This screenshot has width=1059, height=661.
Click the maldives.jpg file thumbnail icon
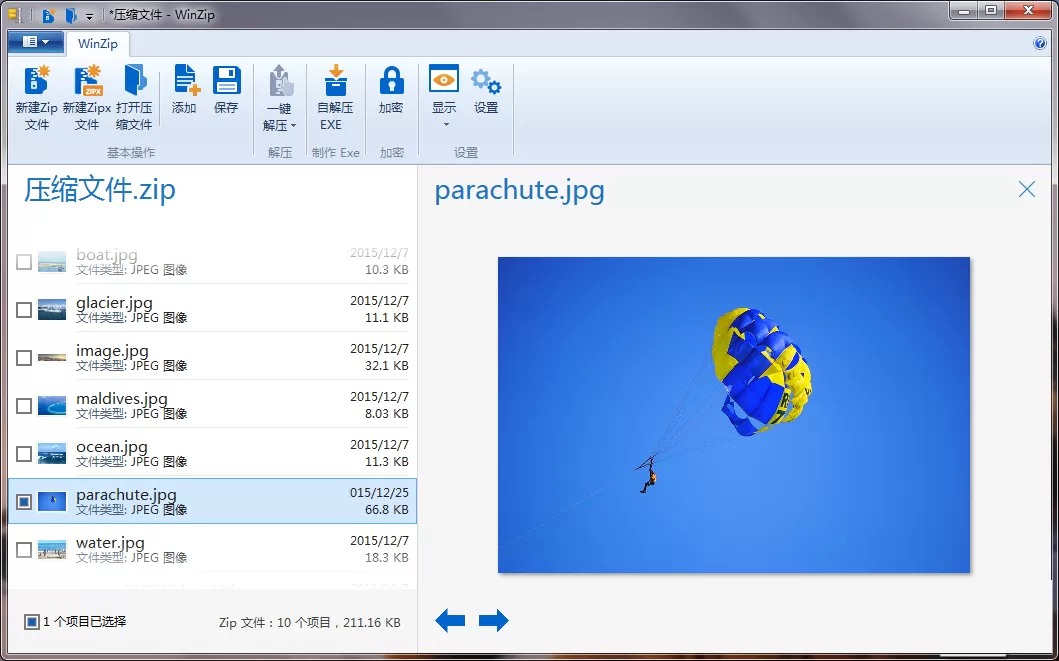52,405
